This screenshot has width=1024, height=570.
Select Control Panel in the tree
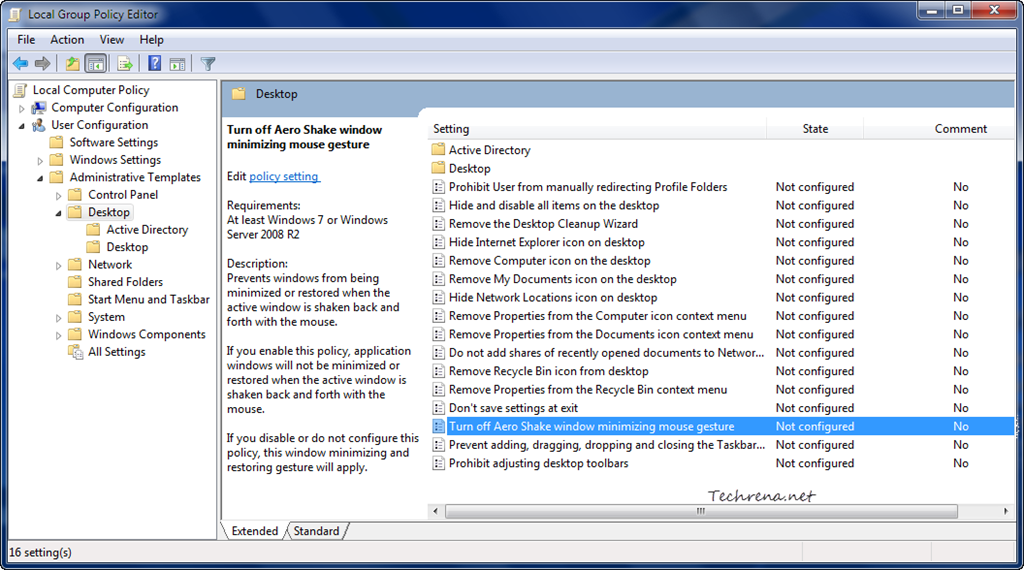pos(123,195)
